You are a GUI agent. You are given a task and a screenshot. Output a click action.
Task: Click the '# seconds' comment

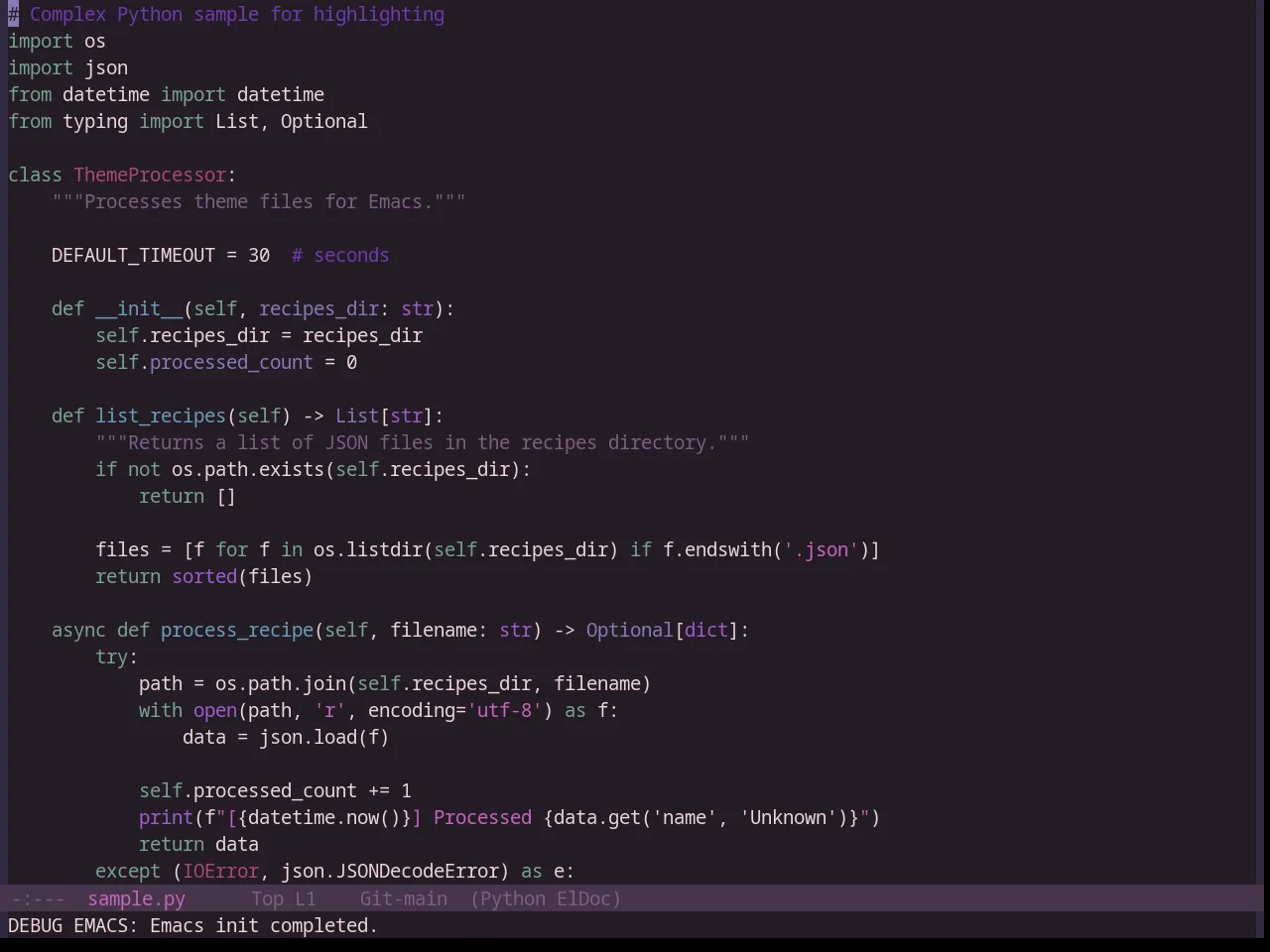[340, 255]
